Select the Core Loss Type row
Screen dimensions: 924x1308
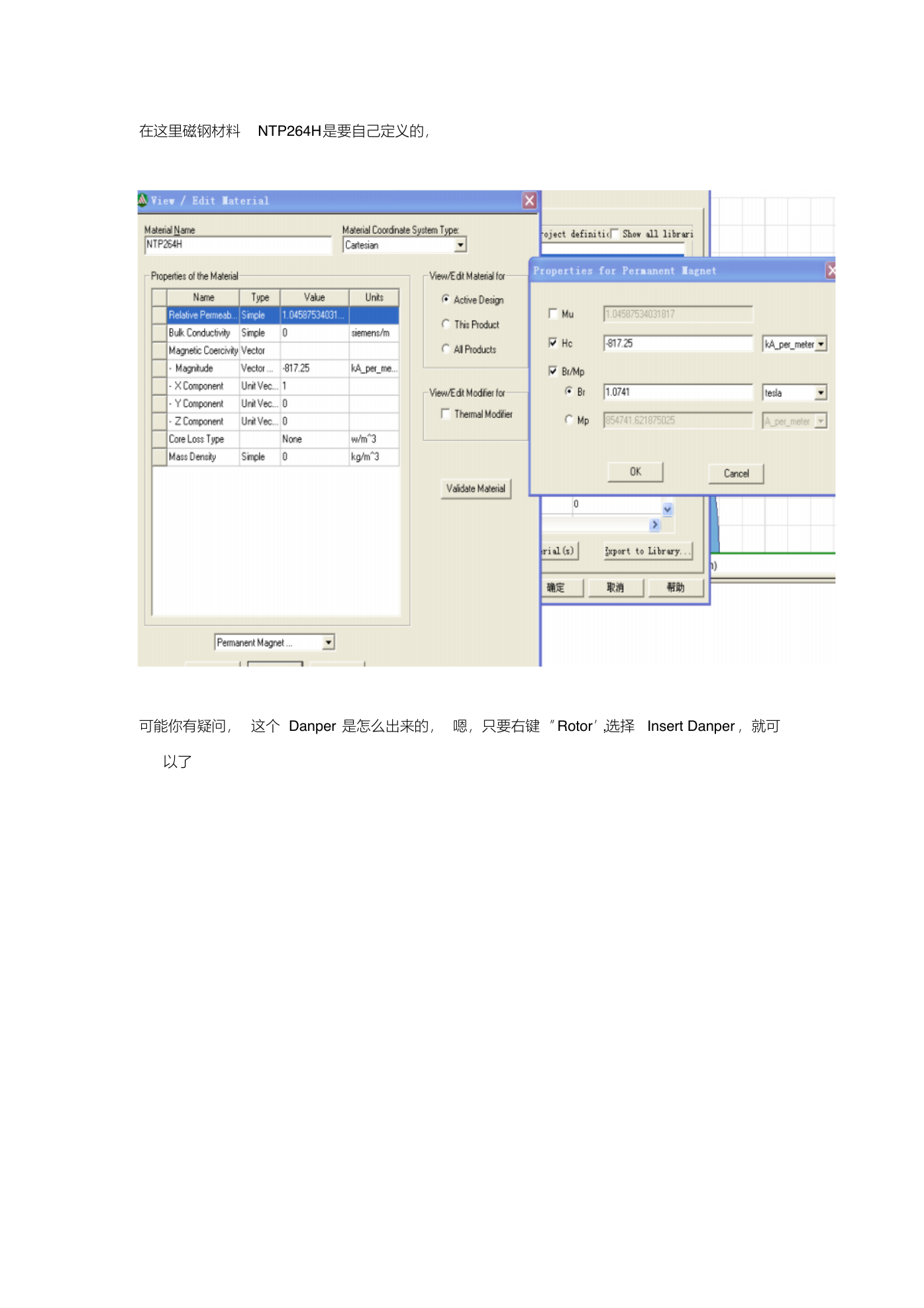point(276,439)
